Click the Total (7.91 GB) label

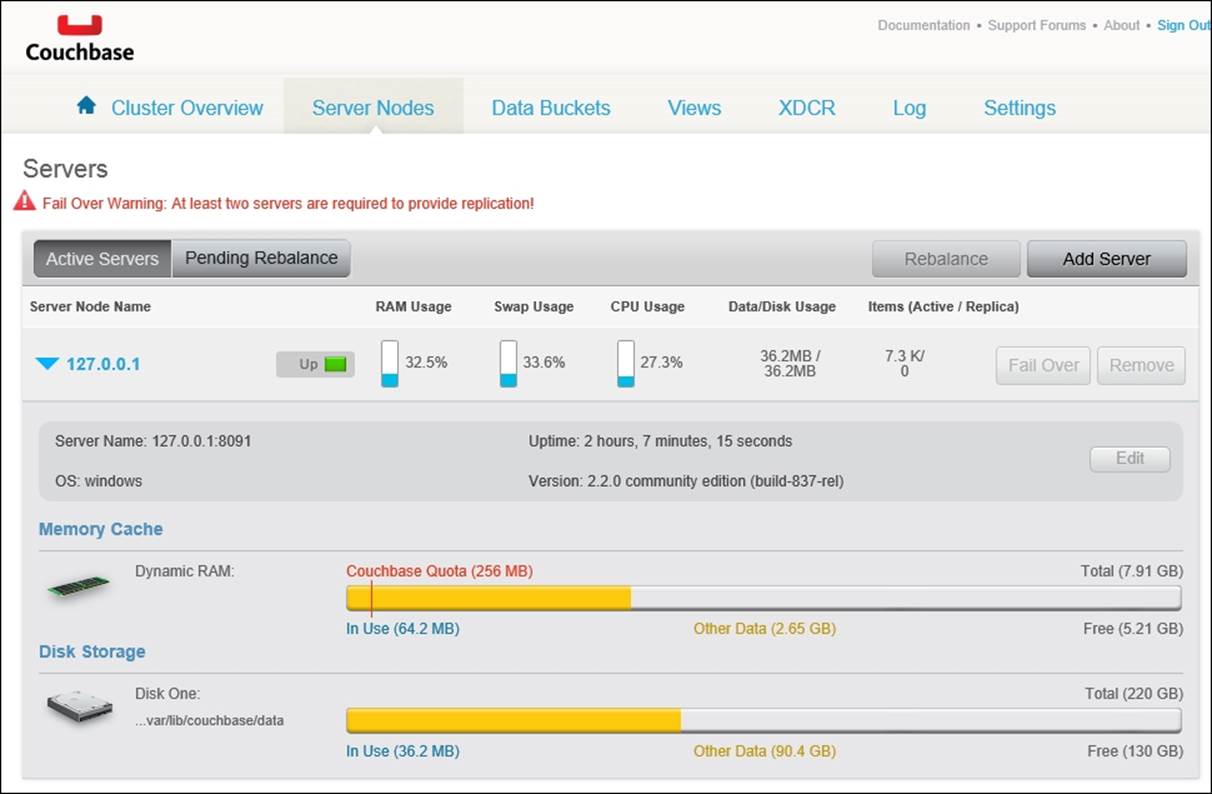coord(1132,571)
